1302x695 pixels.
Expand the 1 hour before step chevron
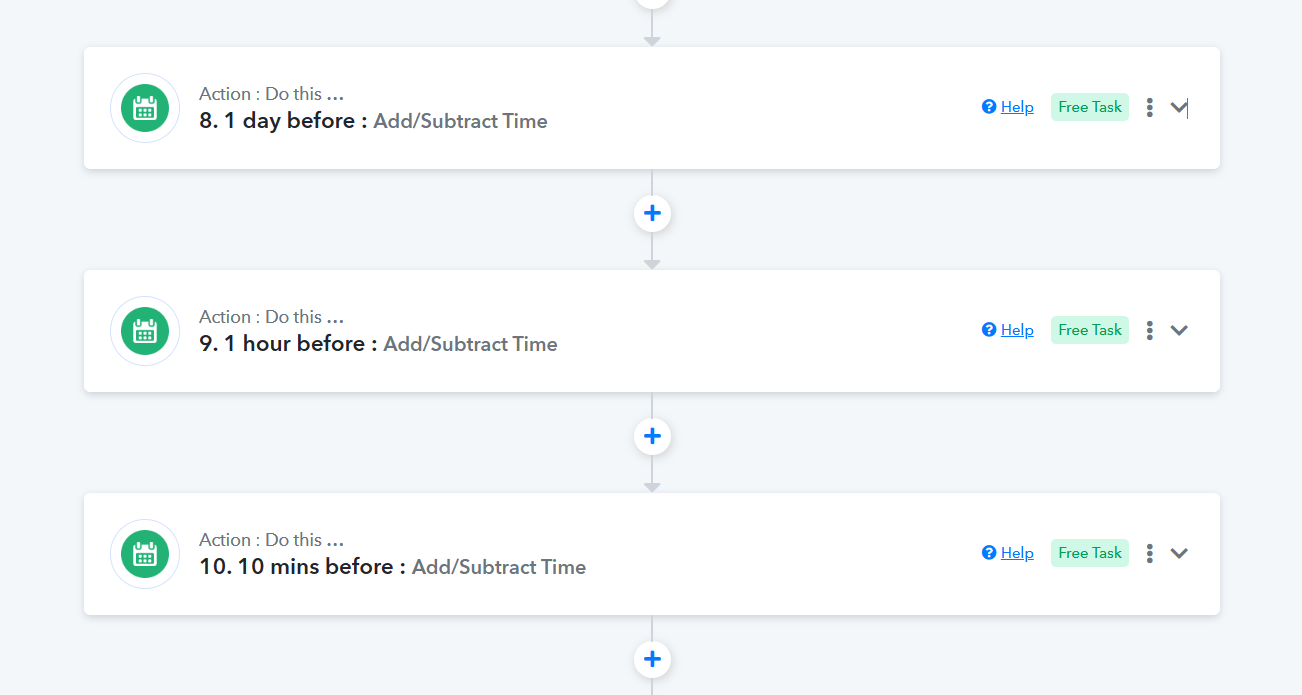click(1179, 330)
